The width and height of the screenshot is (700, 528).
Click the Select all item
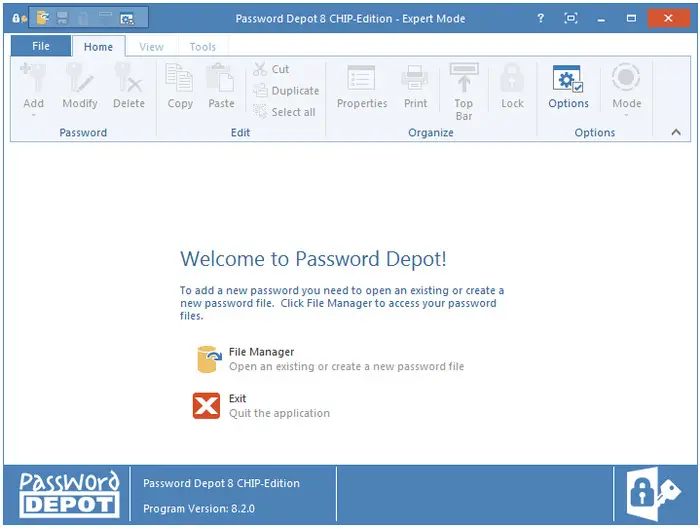284,112
